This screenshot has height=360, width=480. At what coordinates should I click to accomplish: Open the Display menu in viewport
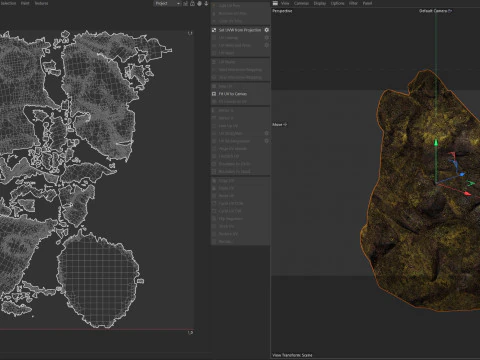pos(320,3)
